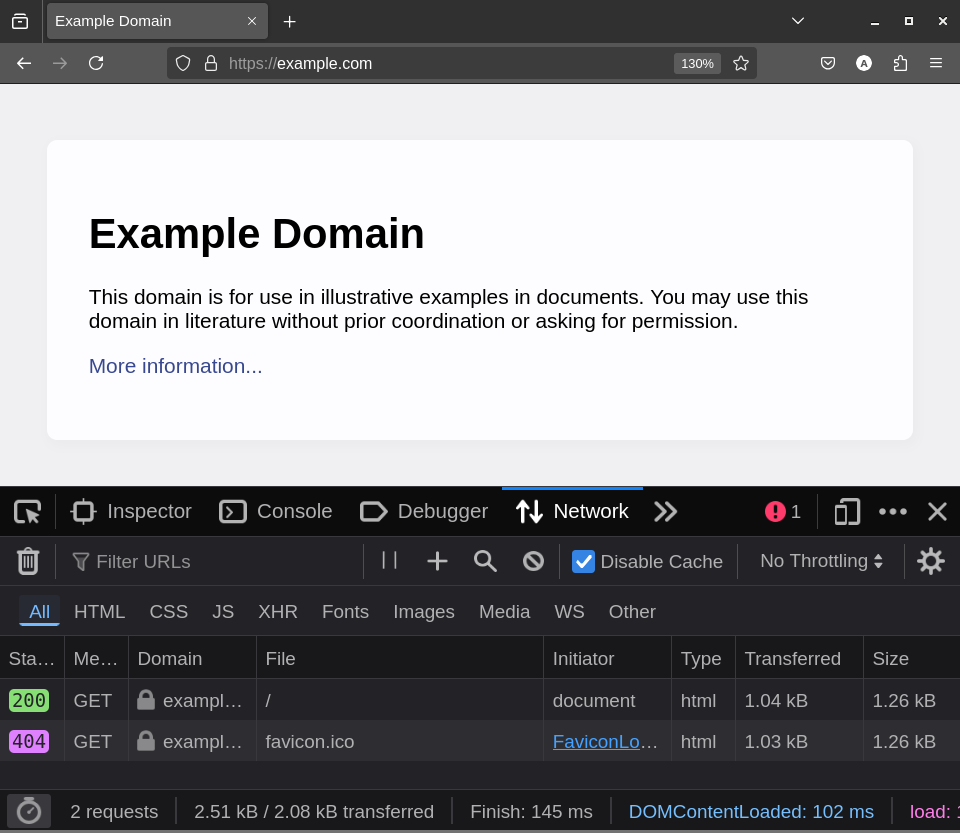Open the No Throttling dropdown

[822, 561]
